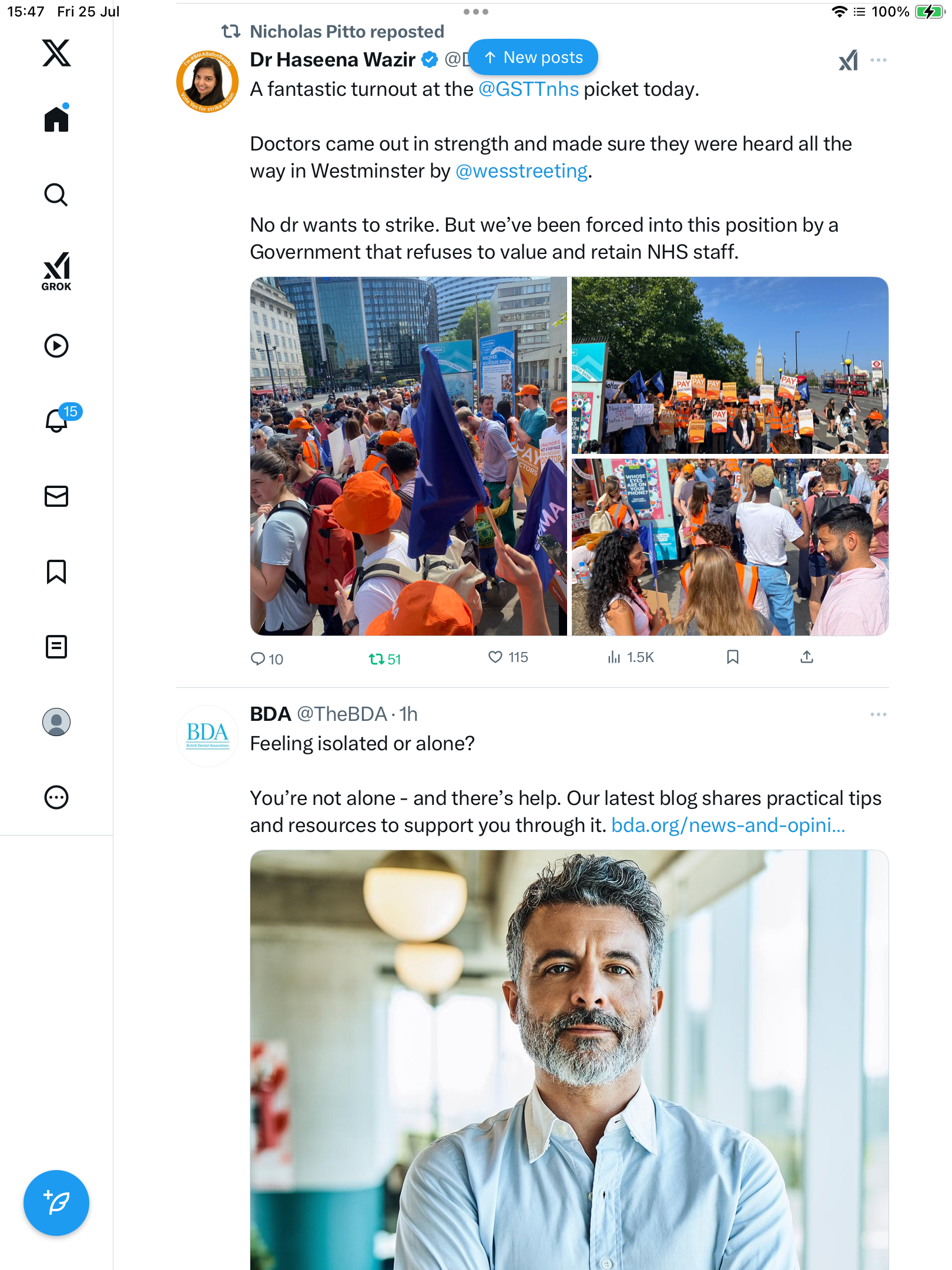Open the bda.org news-and-opinion link

(728, 825)
